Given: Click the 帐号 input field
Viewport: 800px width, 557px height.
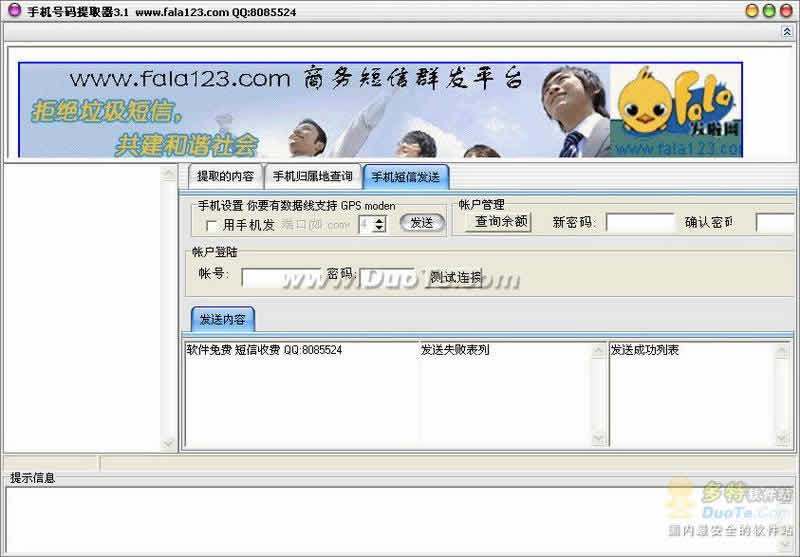Looking at the screenshot, I should 281,277.
